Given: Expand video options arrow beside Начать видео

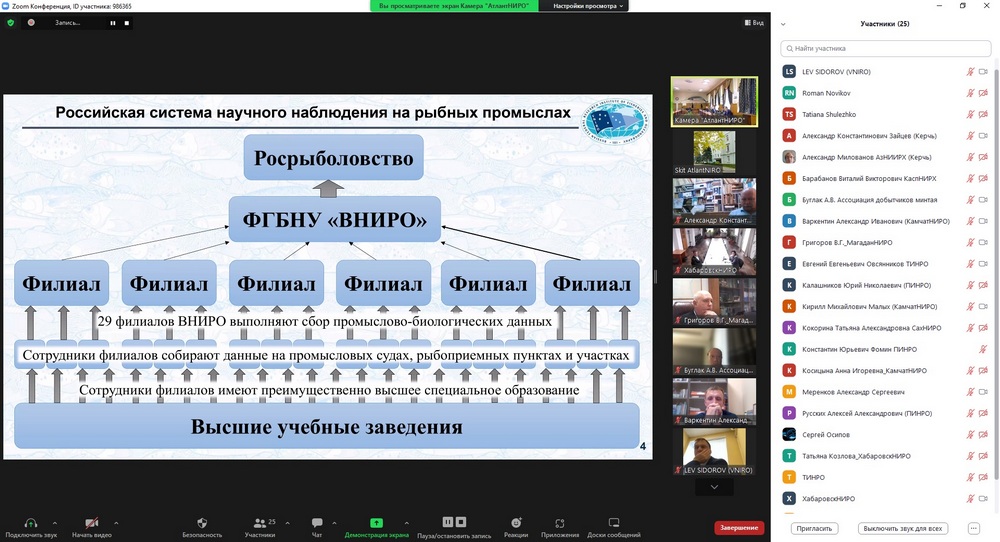Looking at the screenshot, I should tap(116, 523).
